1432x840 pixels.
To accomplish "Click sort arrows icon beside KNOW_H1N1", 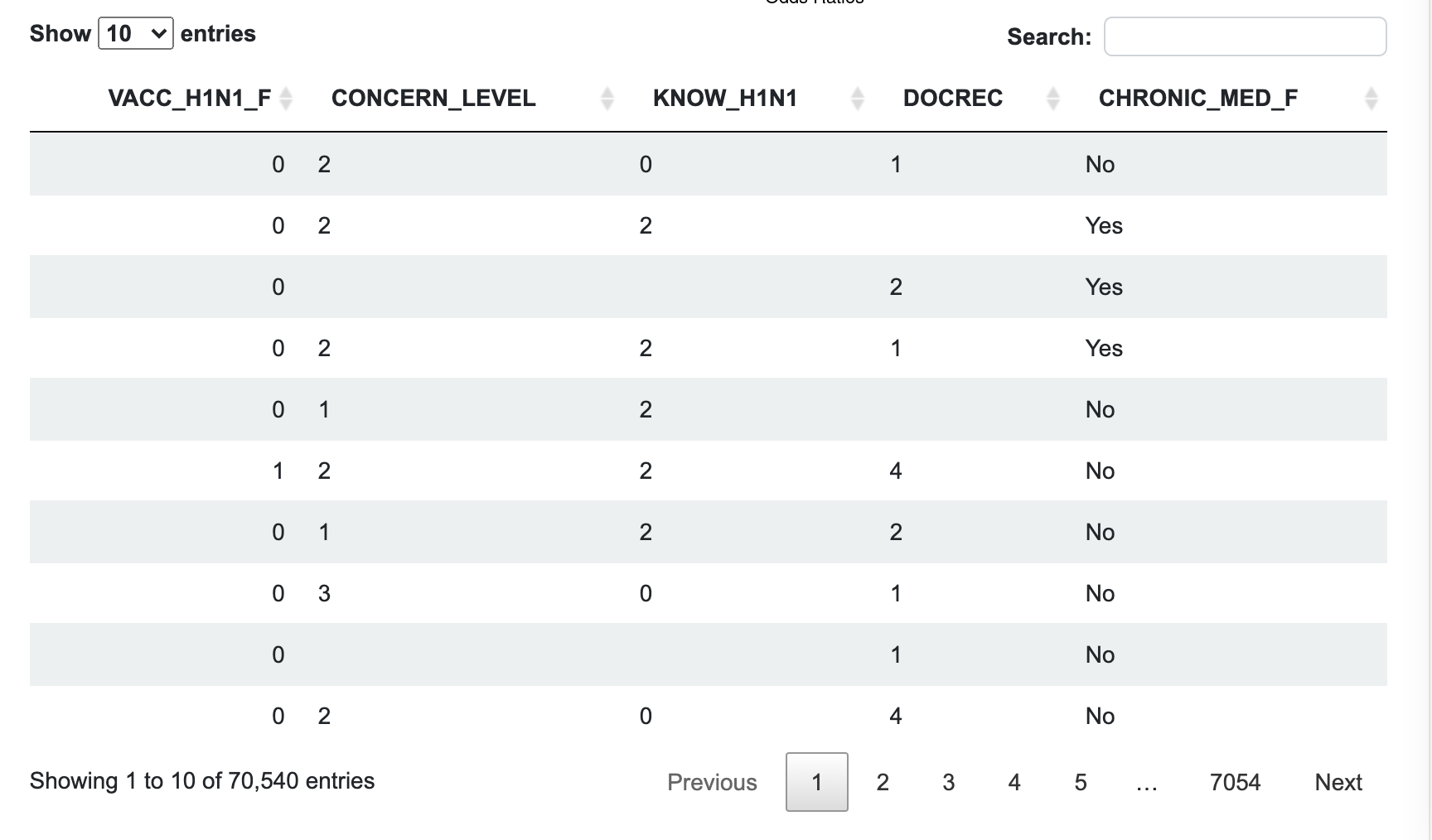I will click(x=858, y=99).
